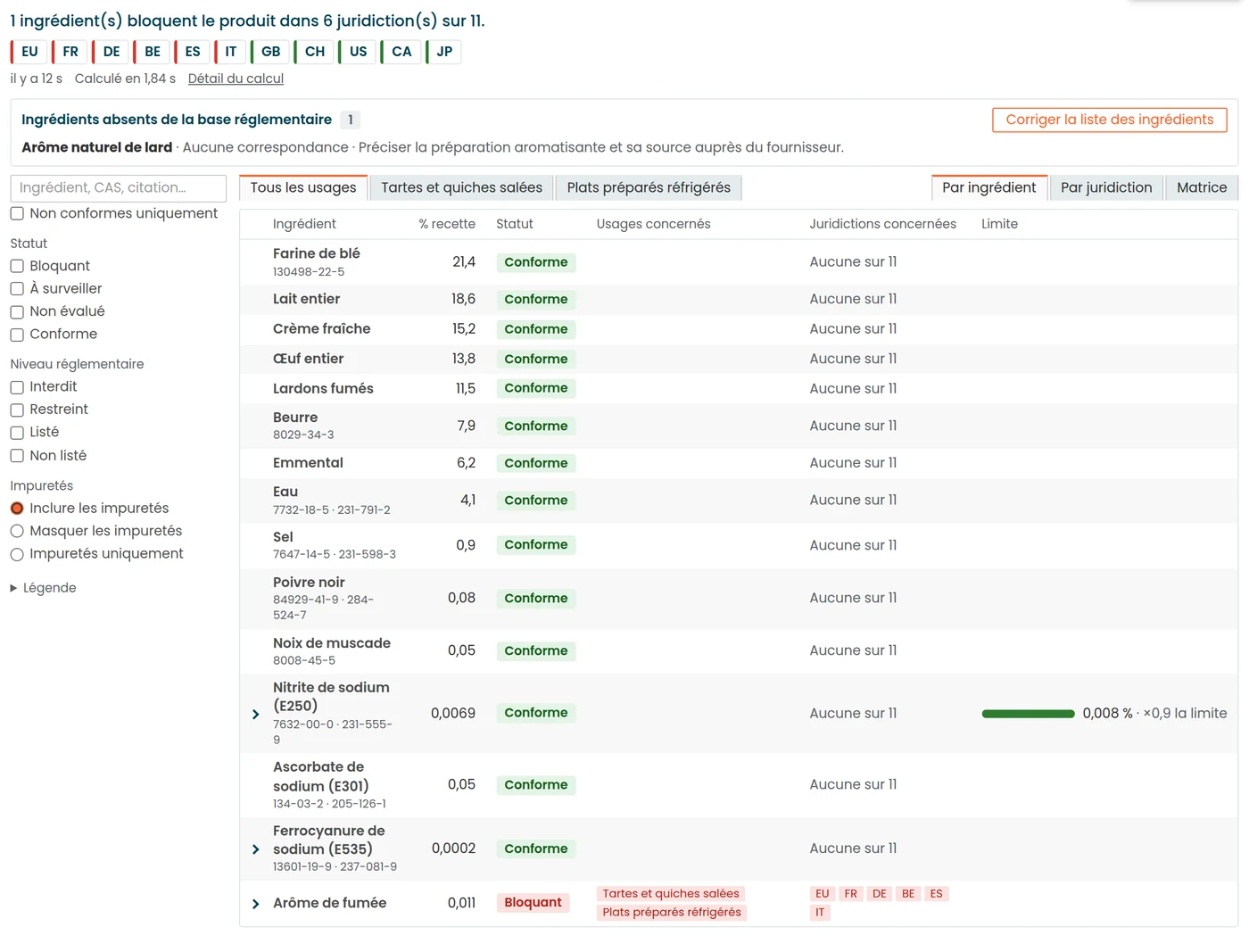Switch to Par ingrédient view
Image resolution: width=1249 pixels, height=952 pixels.
989,187
